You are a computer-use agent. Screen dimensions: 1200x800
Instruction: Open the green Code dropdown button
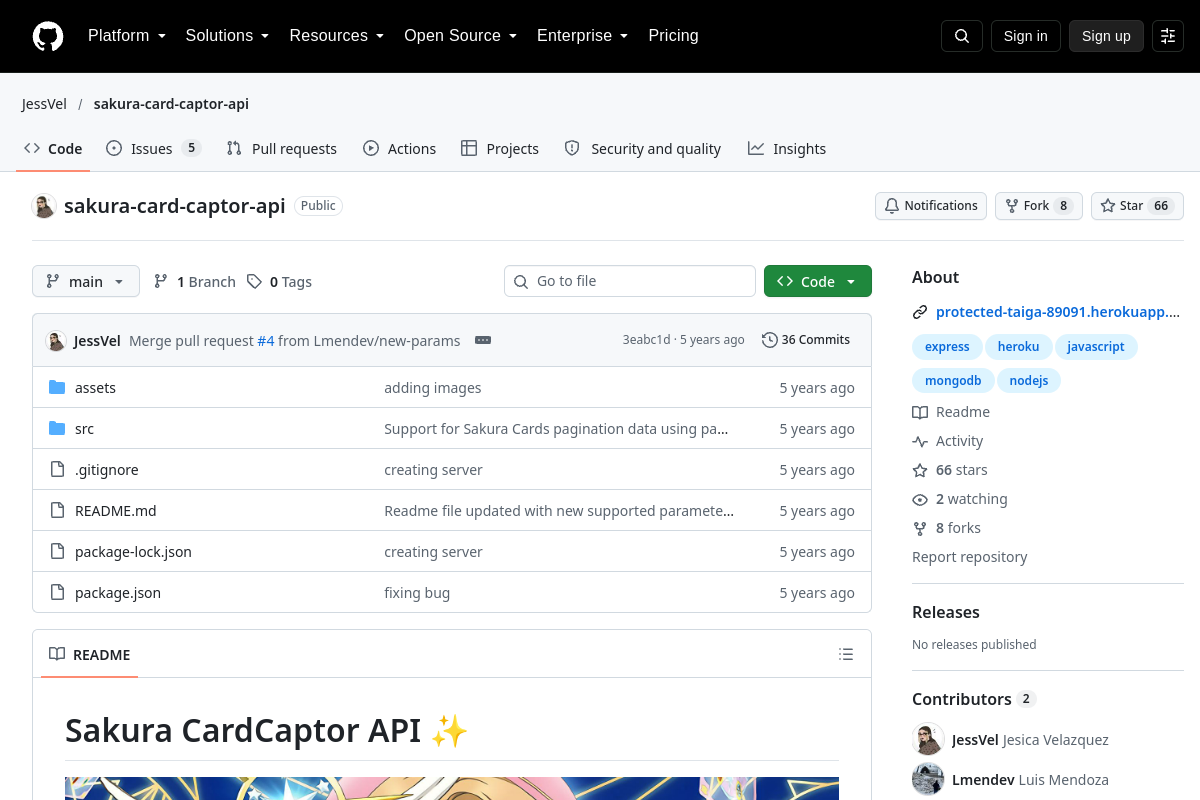point(818,282)
